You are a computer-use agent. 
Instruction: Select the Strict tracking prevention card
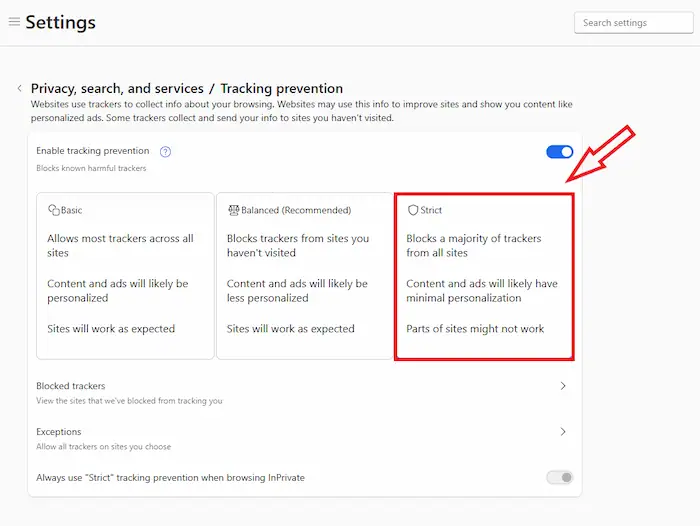484,275
